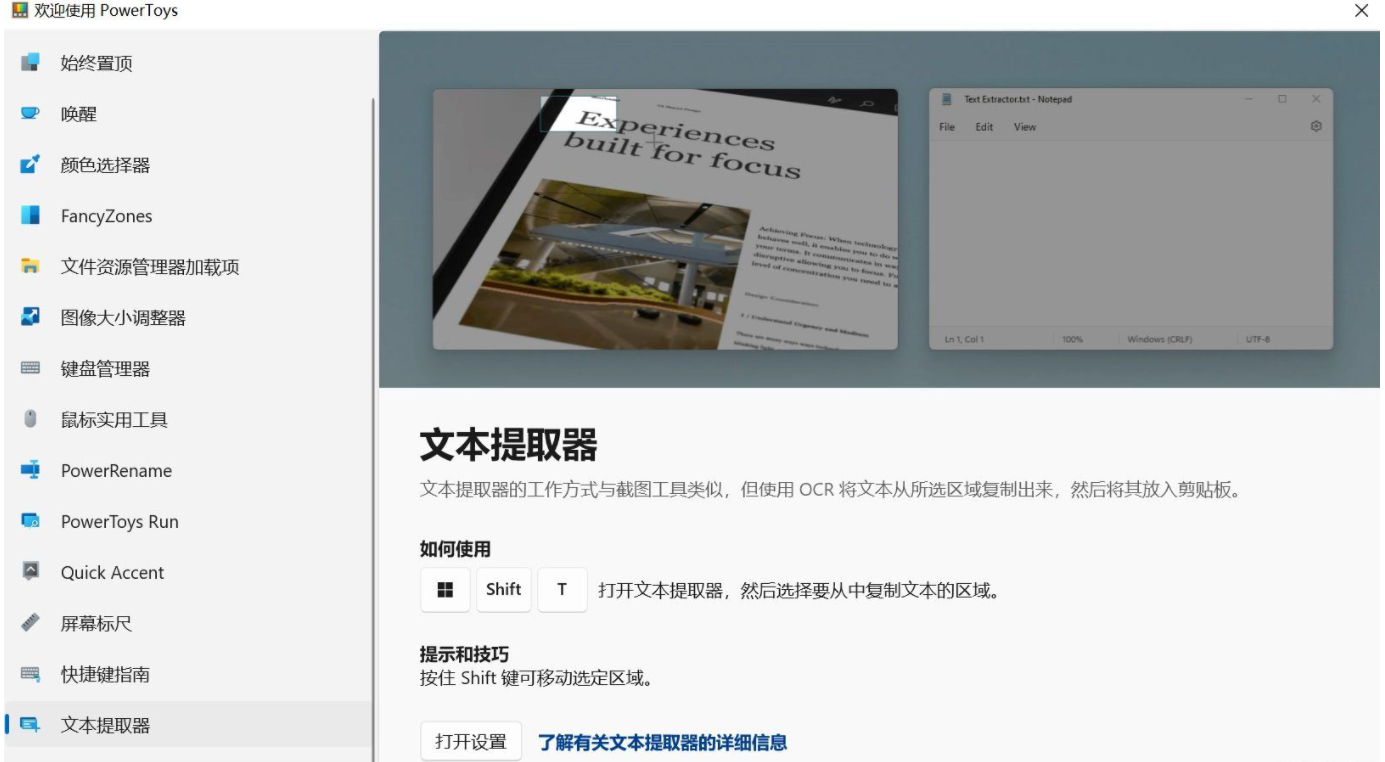
Task: Click the 键盘管理器 keyboard icon
Action: 30,369
